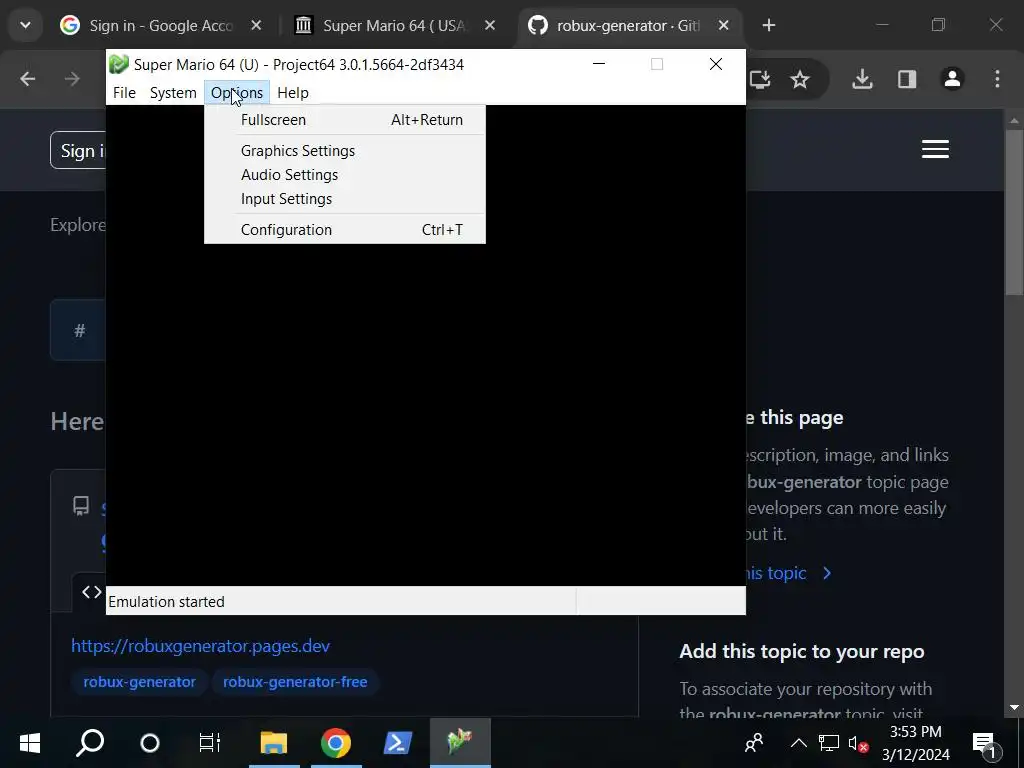Go back in Chrome
Screen dimensions: 1024x768
(x=27, y=80)
